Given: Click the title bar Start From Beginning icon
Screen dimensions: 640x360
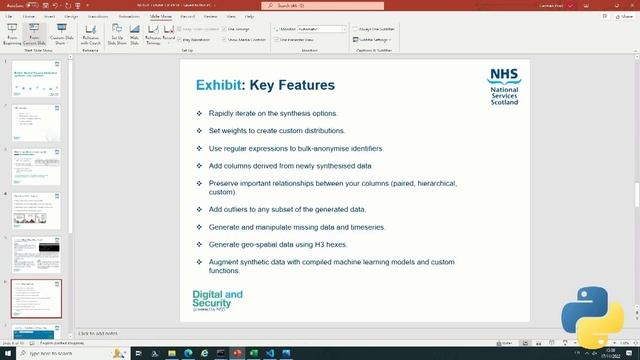Looking at the screenshot, I should pyautogui.click(x=78, y=6).
